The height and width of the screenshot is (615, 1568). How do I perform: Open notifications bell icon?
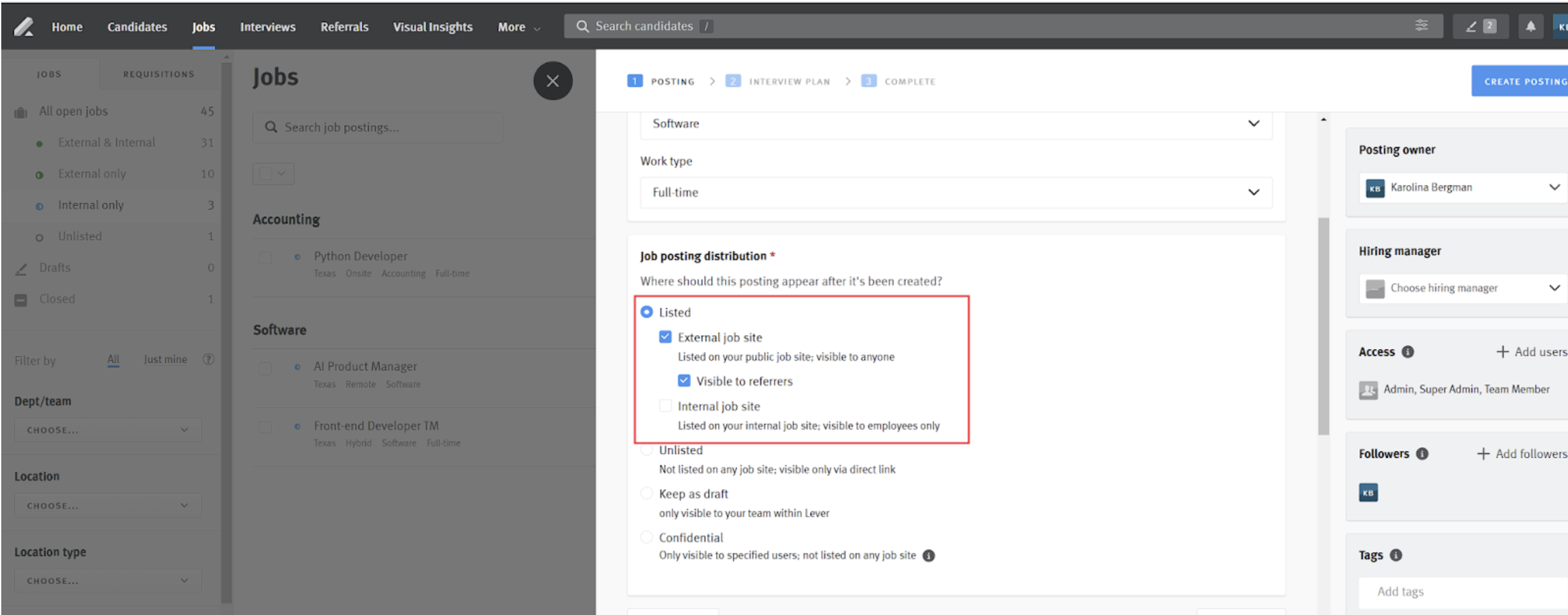tap(1530, 26)
